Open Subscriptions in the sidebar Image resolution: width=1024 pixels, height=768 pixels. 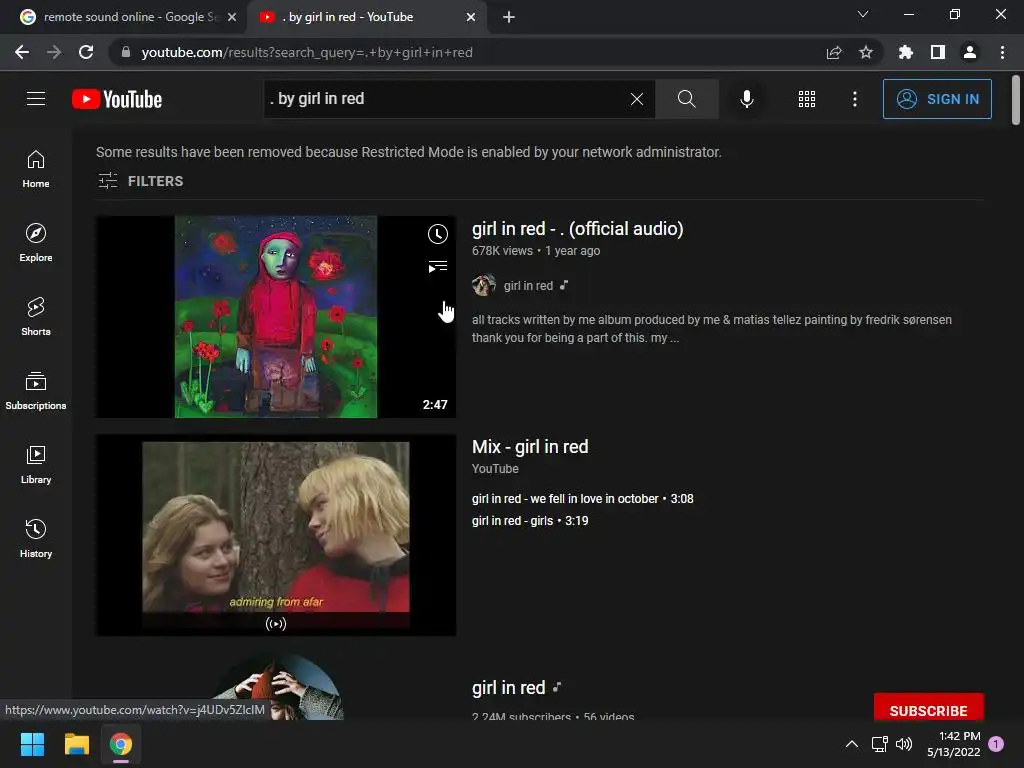click(36, 391)
